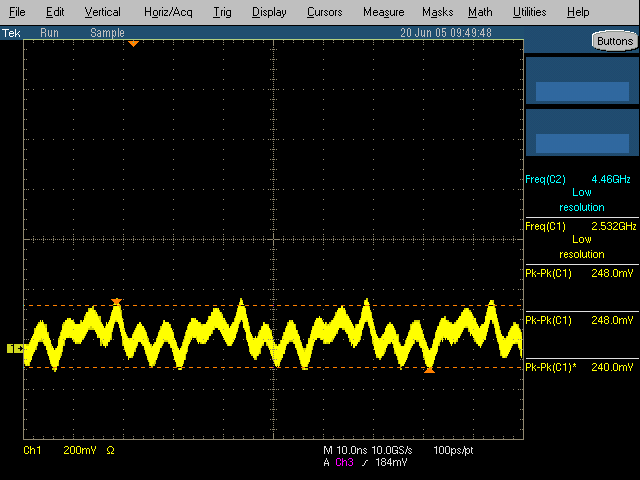Screen dimensions: 640x480
Task: Open the Measure menu
Action: [384, 12]
